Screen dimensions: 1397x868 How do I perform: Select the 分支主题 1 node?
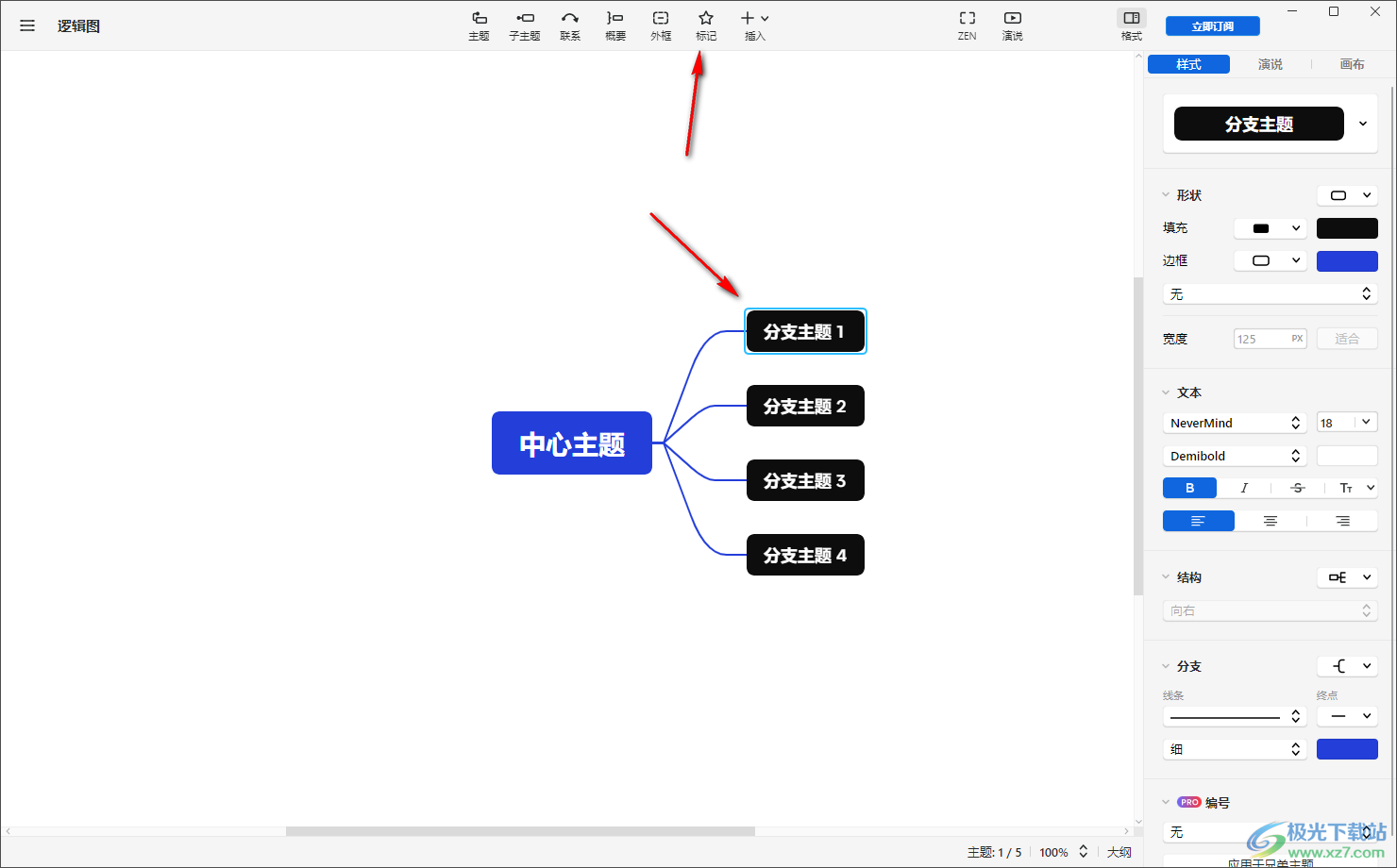pyautogui.click(x=805, y=331)
